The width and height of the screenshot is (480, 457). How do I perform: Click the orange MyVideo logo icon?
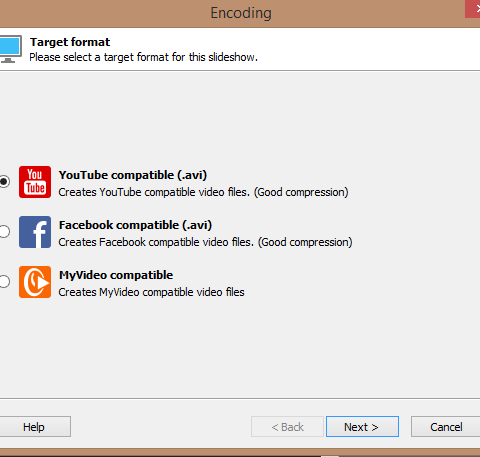pyautogui.click(x=35, y=282)
